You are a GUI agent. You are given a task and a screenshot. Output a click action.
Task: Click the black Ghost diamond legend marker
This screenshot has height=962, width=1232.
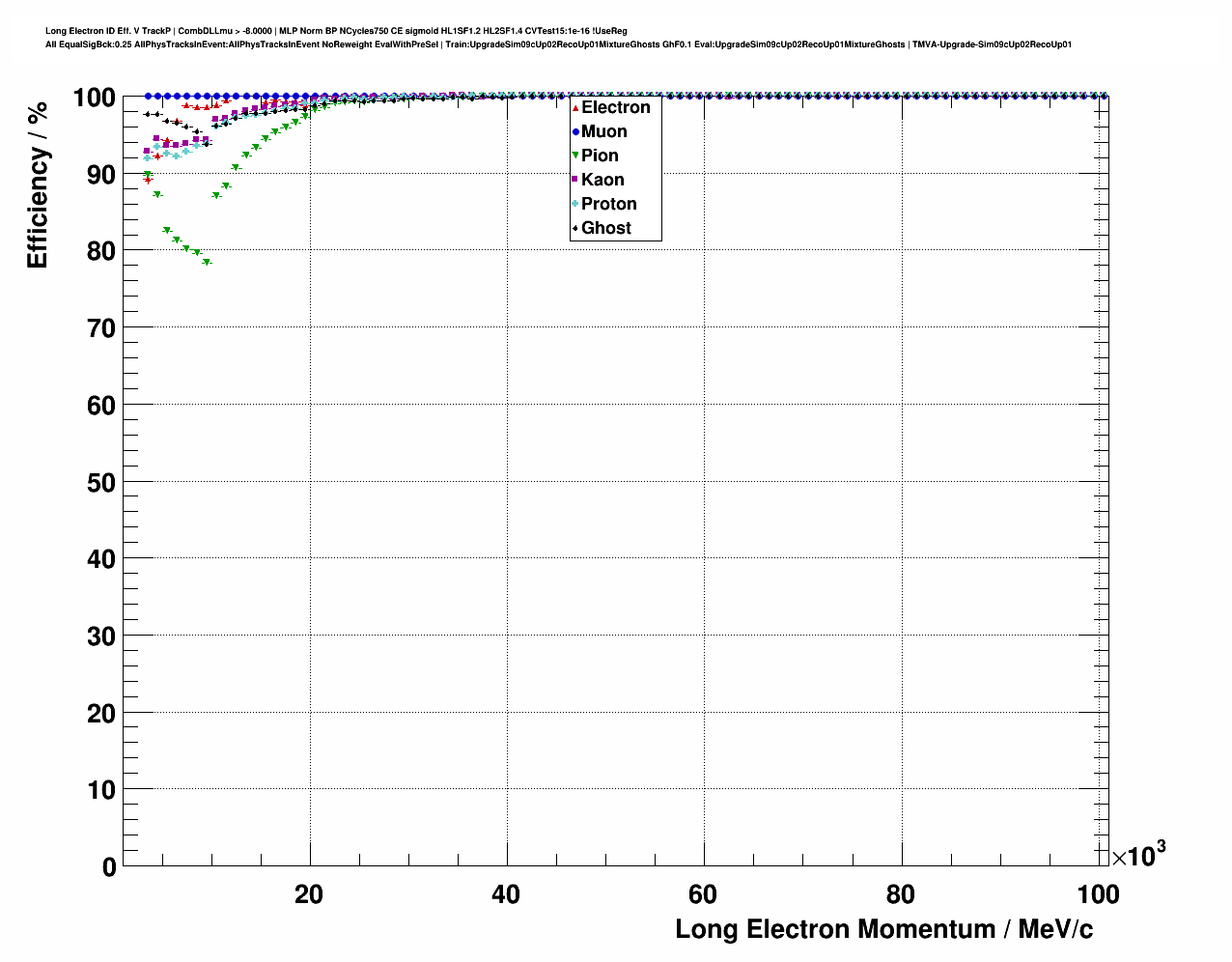click(x=575, y=229)
